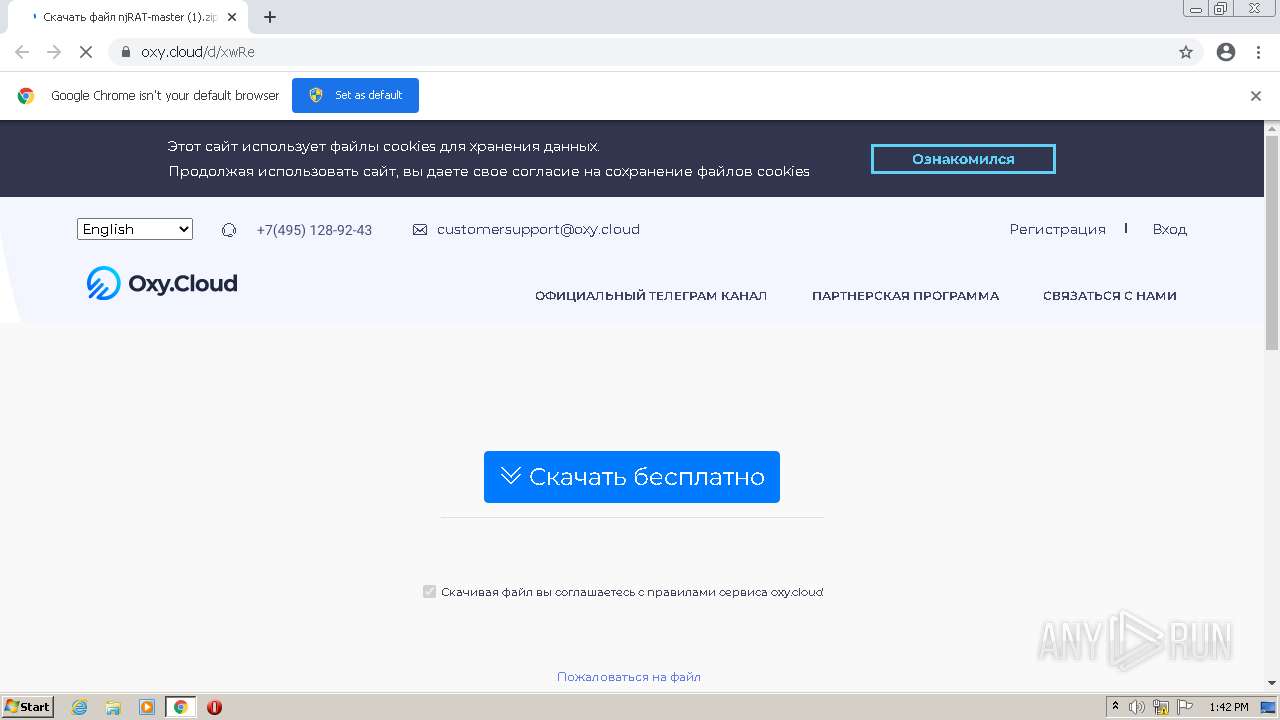This screenshot has height=720, width=1280.
Task: Click the headset support phone icon
Action: 229,230
